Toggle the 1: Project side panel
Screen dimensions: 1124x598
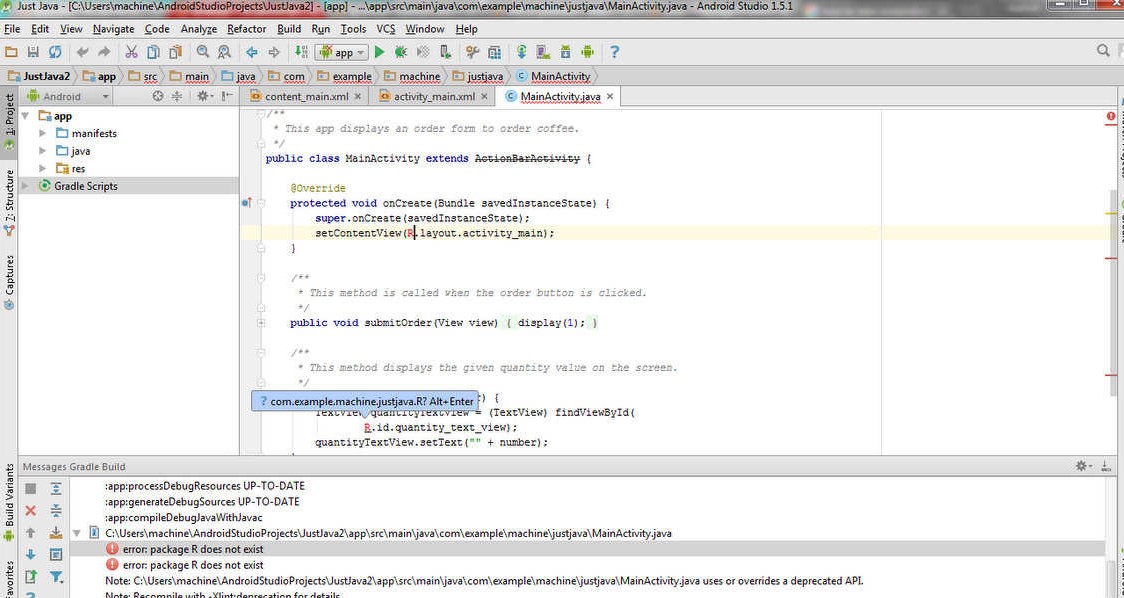(x=9, y=116)
